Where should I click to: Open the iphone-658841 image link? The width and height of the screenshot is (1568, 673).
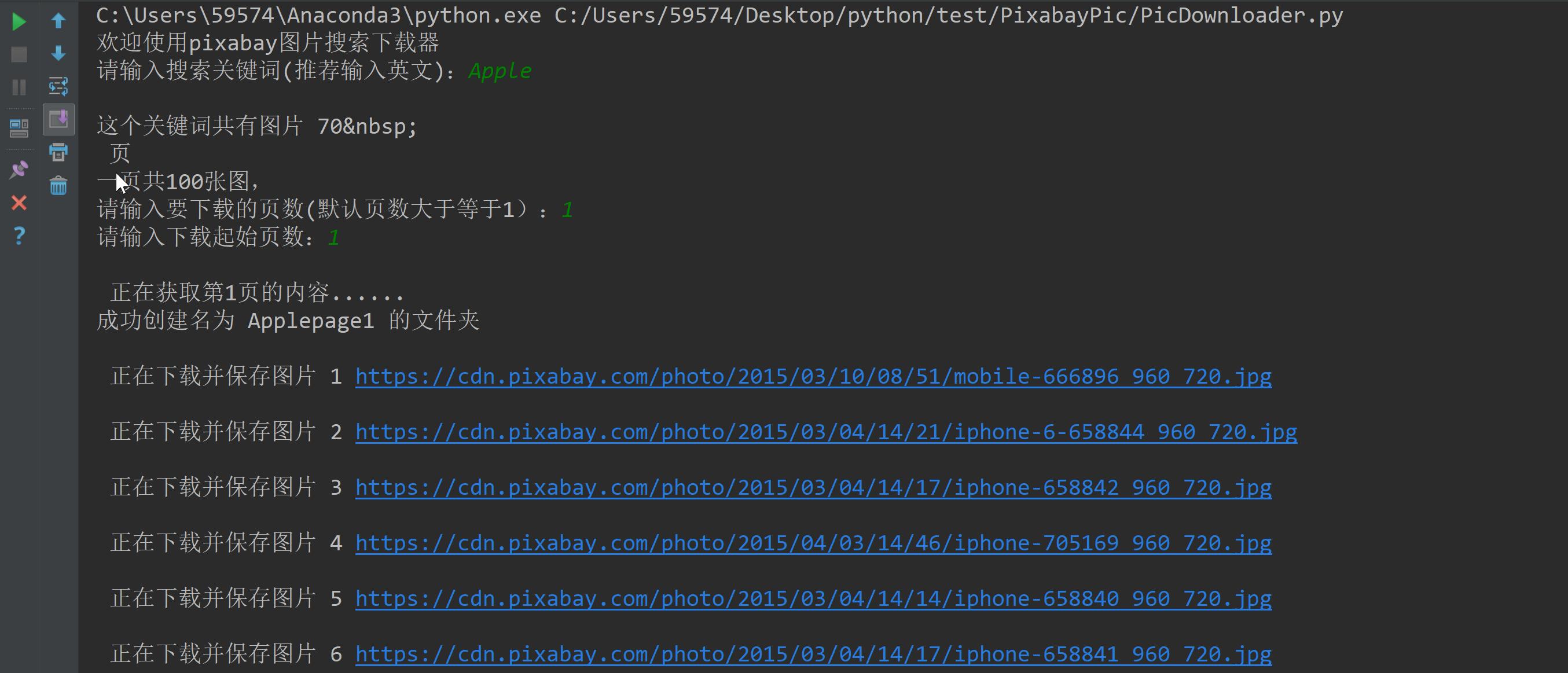point(813,654)
